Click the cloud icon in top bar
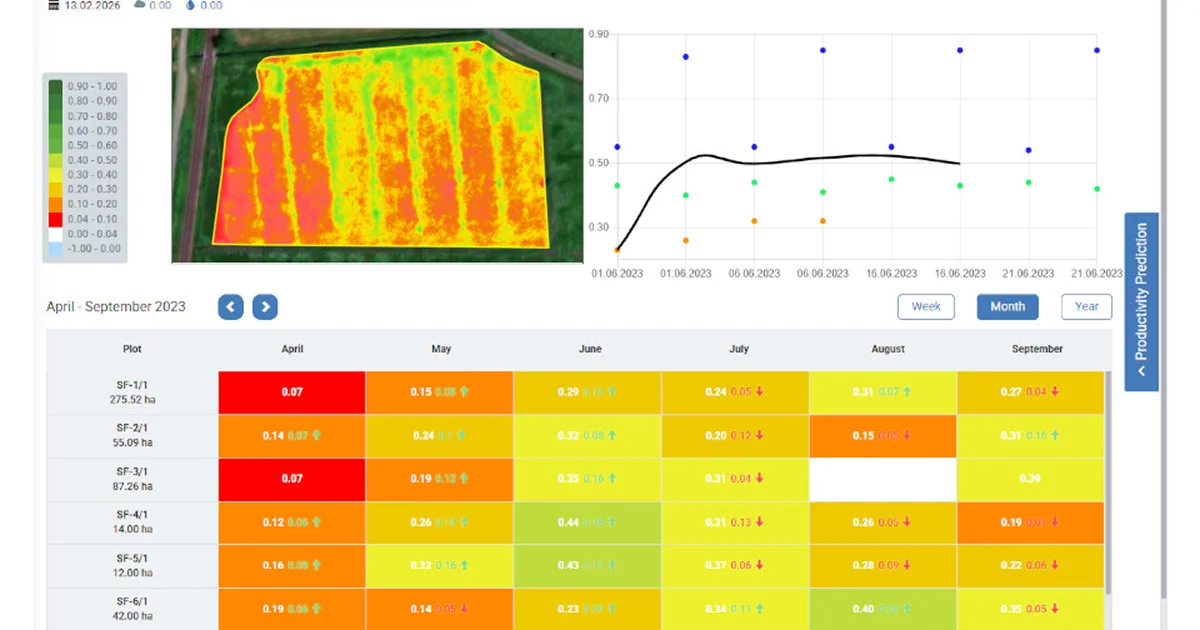Screen dimensions: 1200x630 [139, 5]
